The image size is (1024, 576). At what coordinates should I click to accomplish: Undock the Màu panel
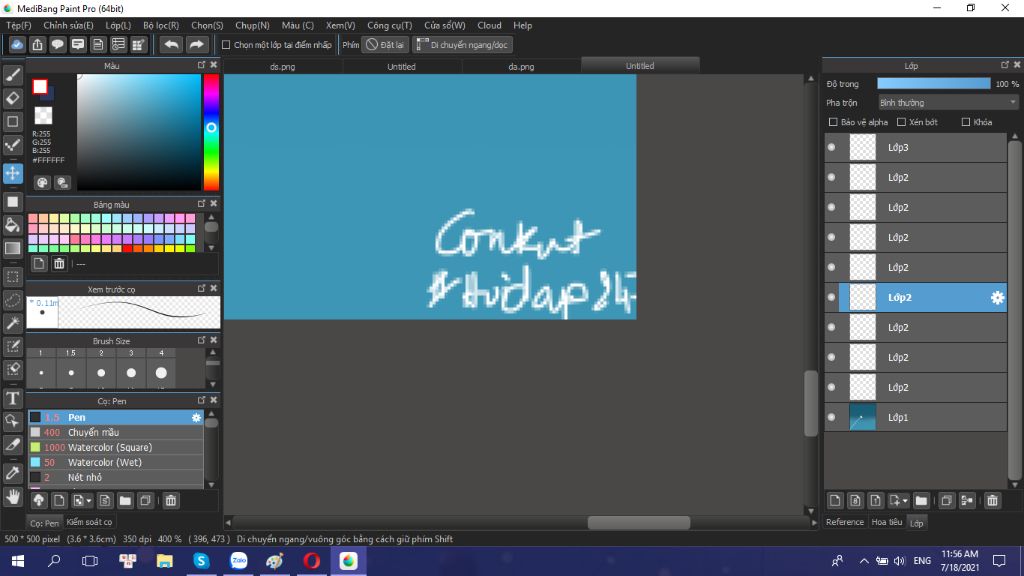click(x=201, y=65)
